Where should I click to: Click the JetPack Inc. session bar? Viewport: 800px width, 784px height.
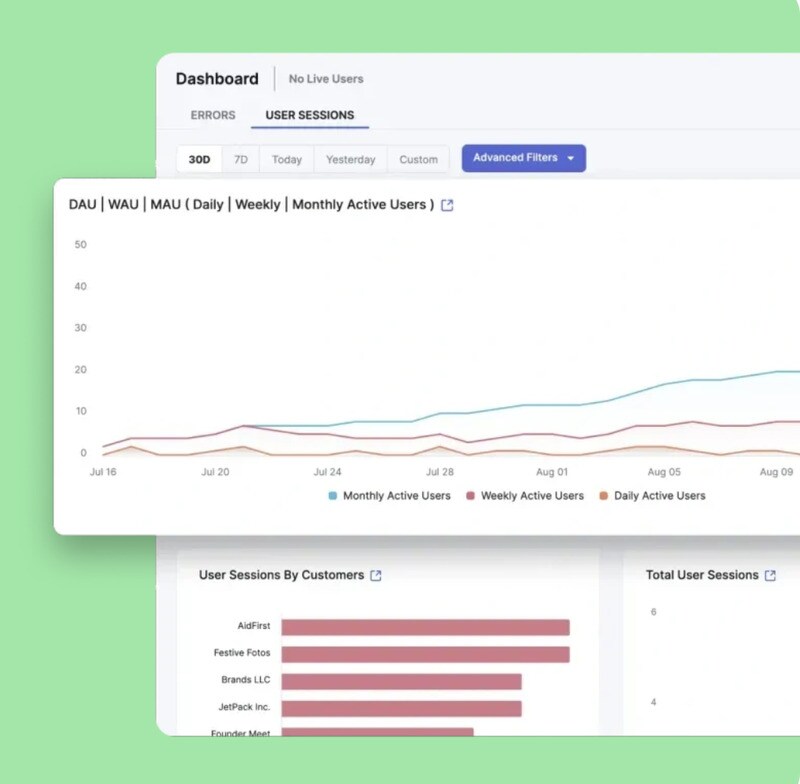pyautogui.click(x=401, y=708)
